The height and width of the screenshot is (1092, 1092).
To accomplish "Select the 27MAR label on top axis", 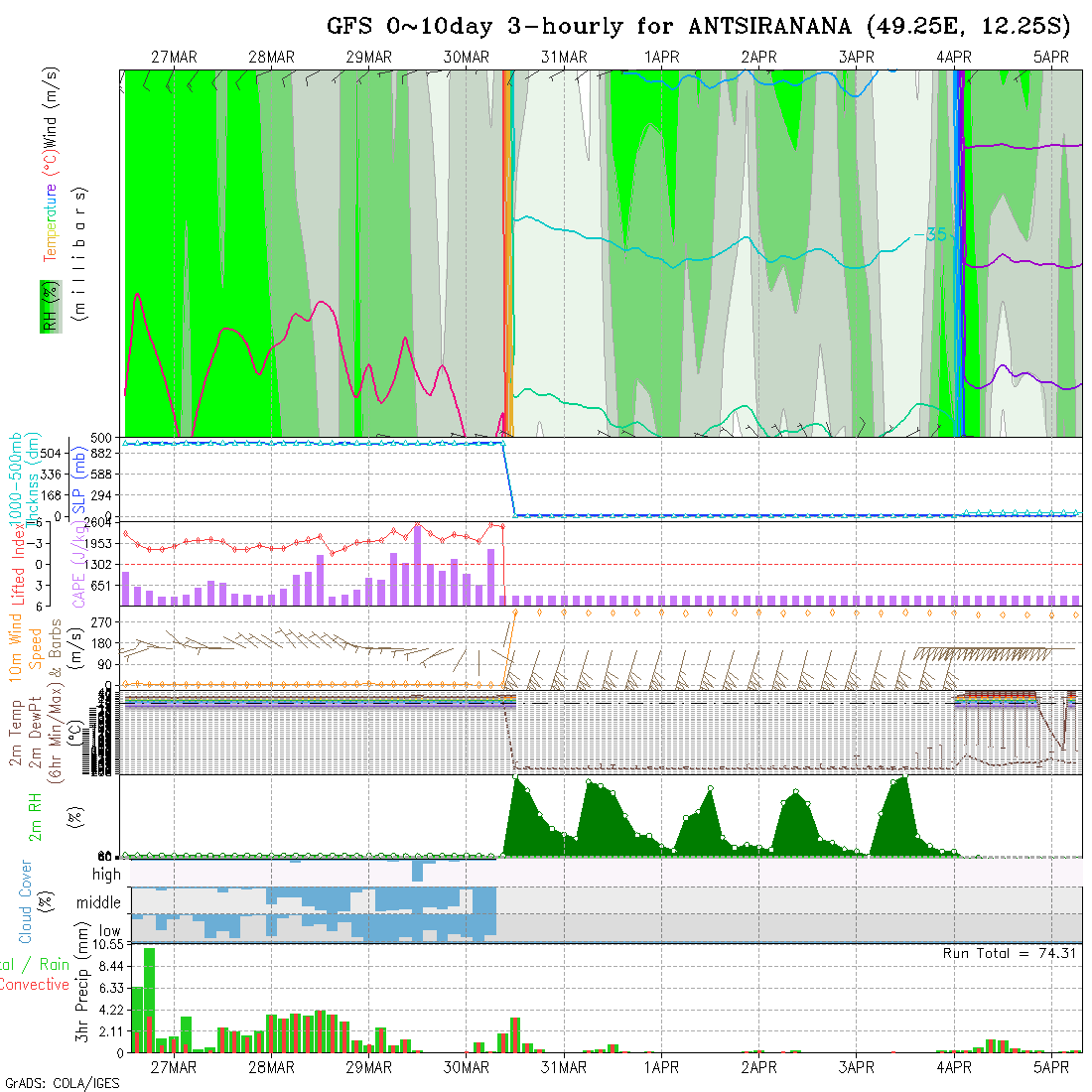I will point(174,58).
